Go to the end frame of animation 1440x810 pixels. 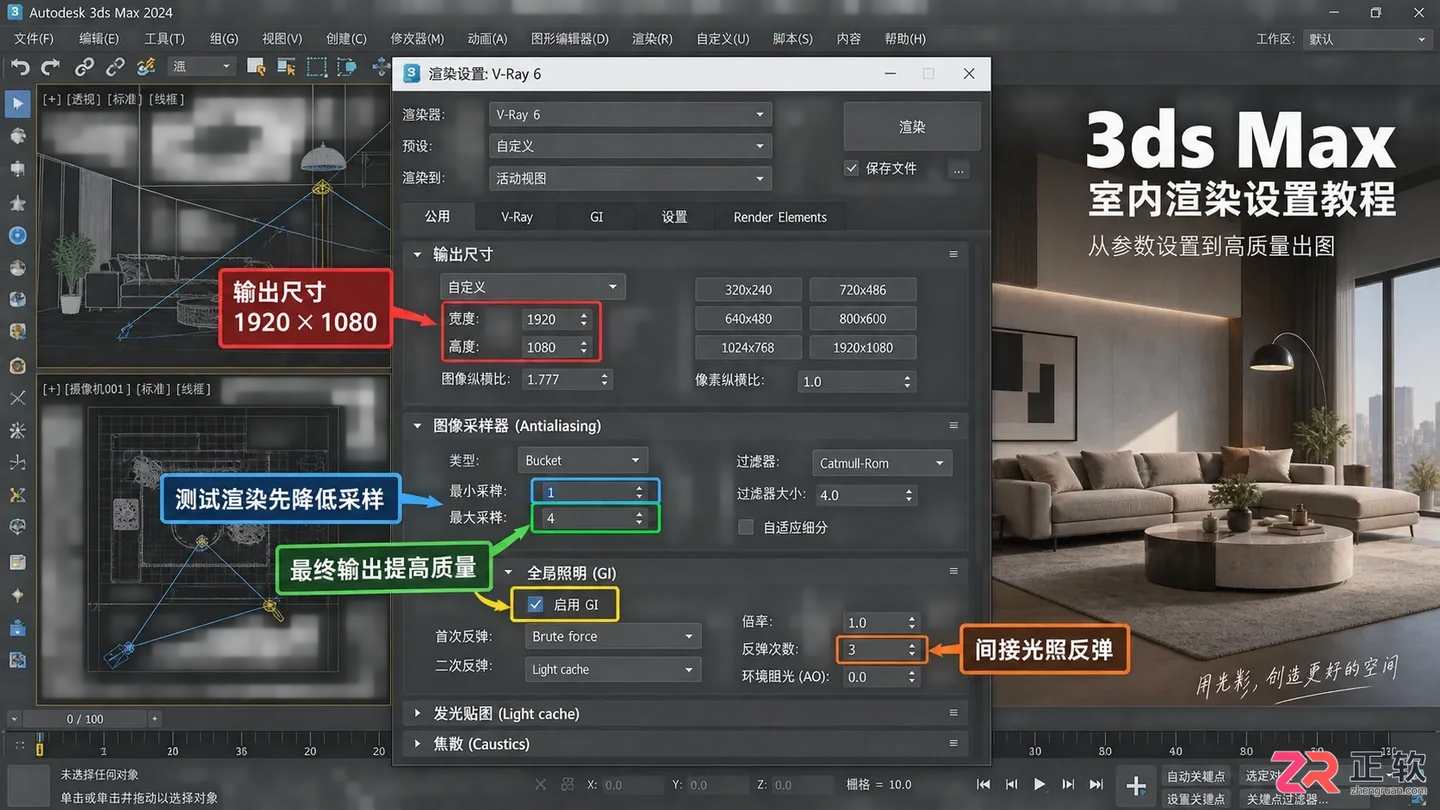tap(1096, 785)
